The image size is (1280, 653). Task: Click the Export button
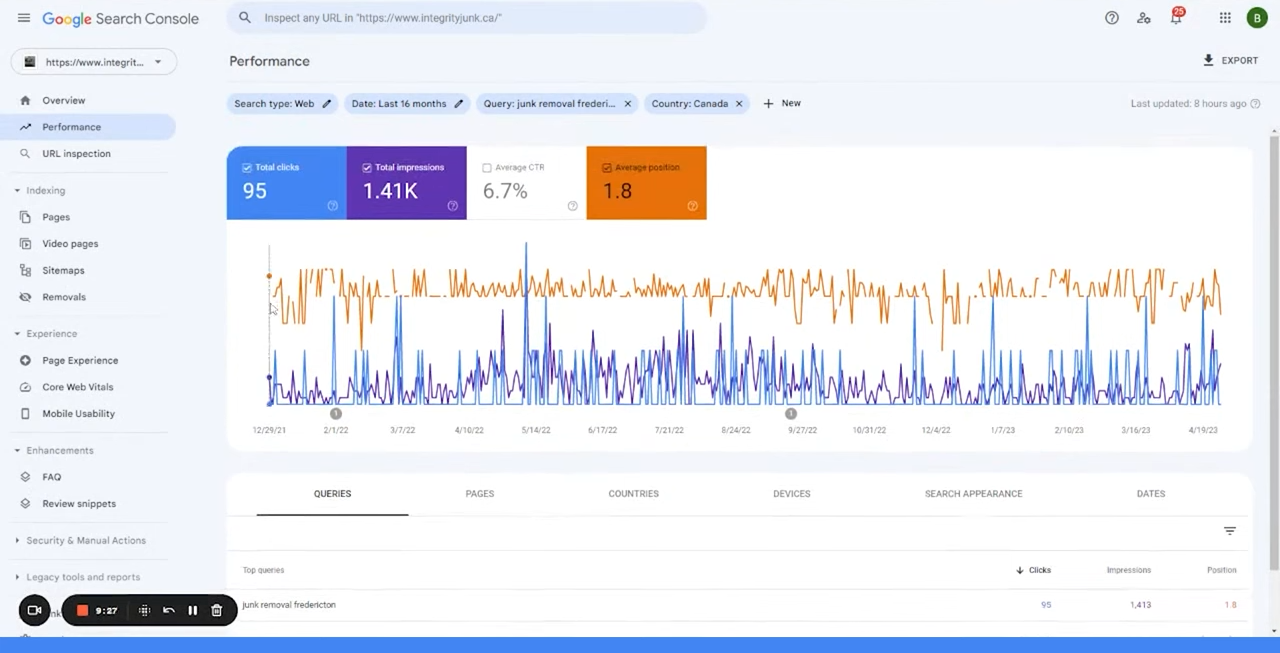[x=1230, y=61]
